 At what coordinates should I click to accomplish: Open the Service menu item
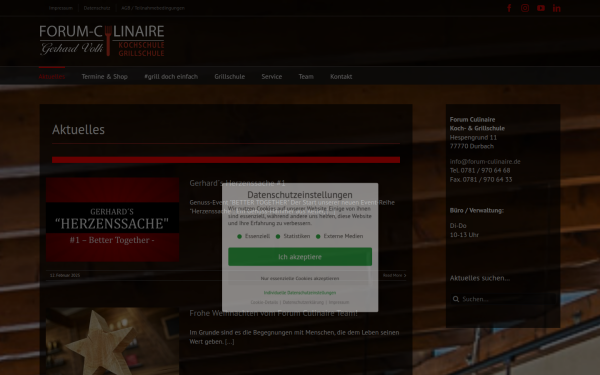[272, 76]
